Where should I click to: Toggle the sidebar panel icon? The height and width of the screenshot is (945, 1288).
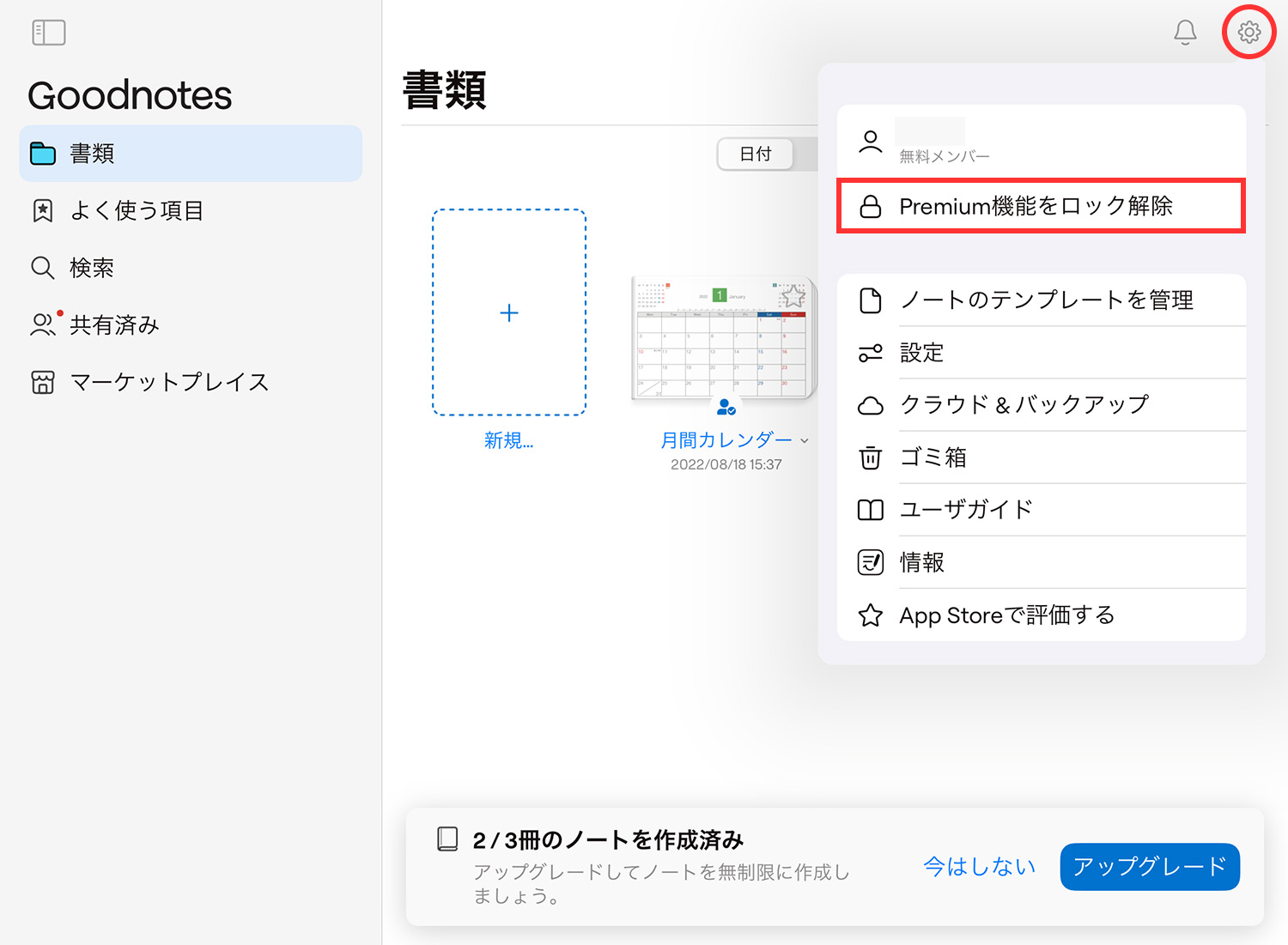(49, 33)
